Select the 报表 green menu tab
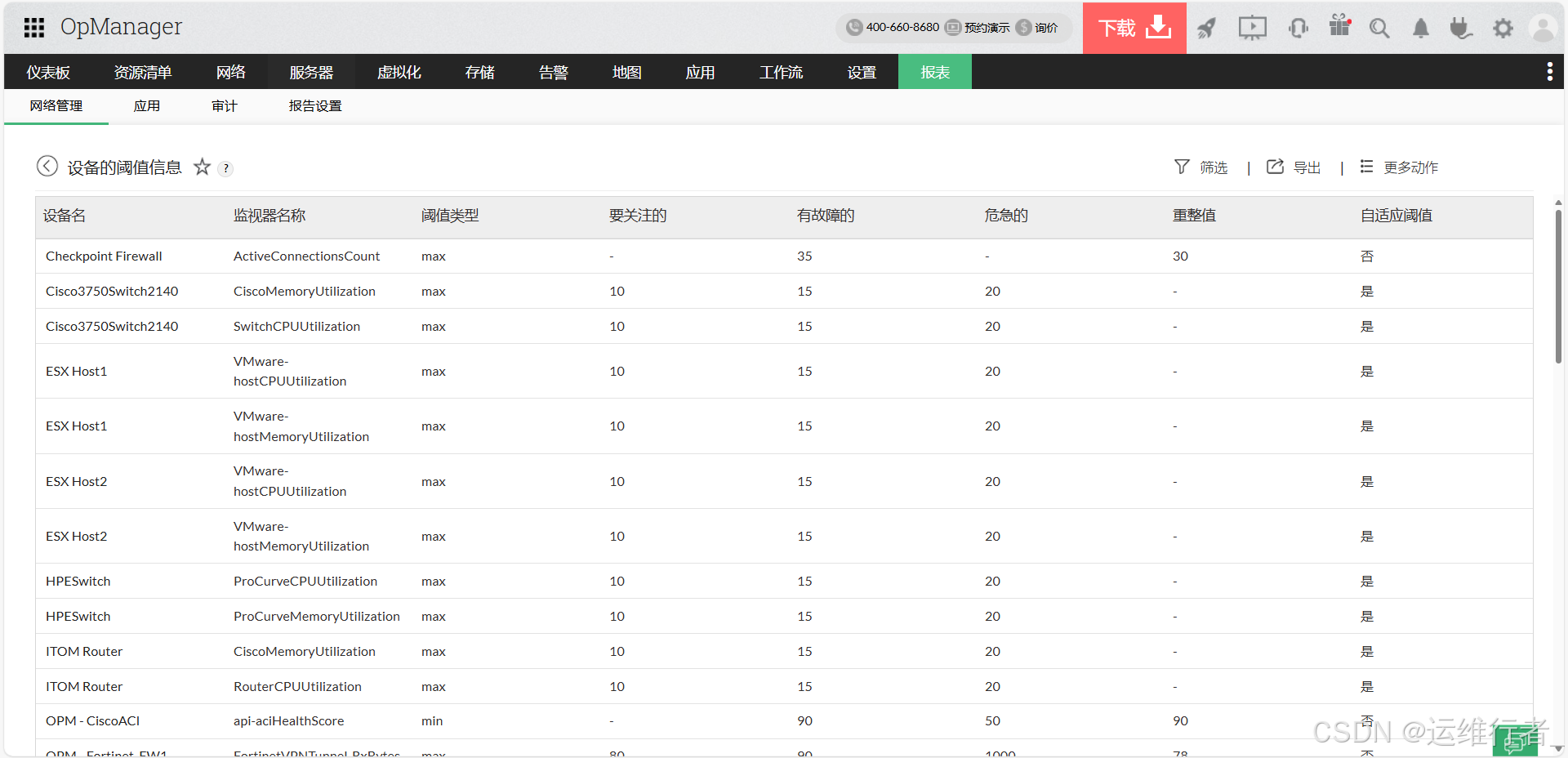This screenshot has height=758, width=1568. click(935, 72)
